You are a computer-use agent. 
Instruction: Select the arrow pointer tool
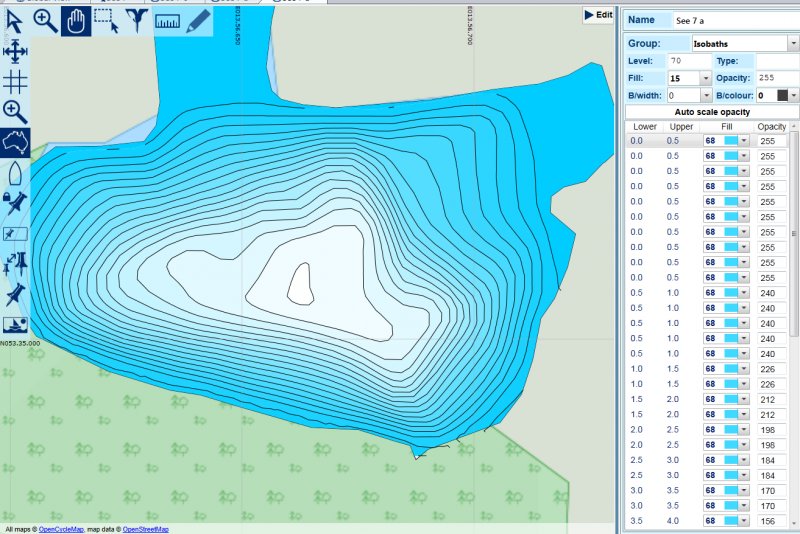(x=14, y=20)
